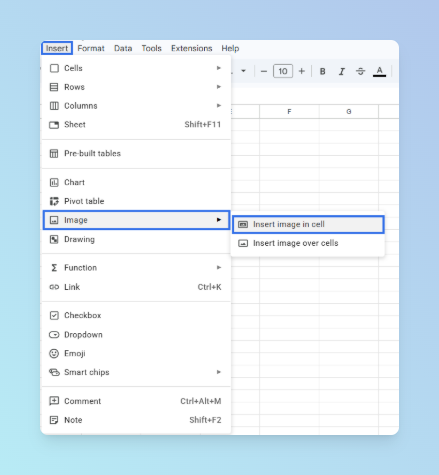439x475 pixels.
Task: Choose Insert image in cell label
Action: 289,224
